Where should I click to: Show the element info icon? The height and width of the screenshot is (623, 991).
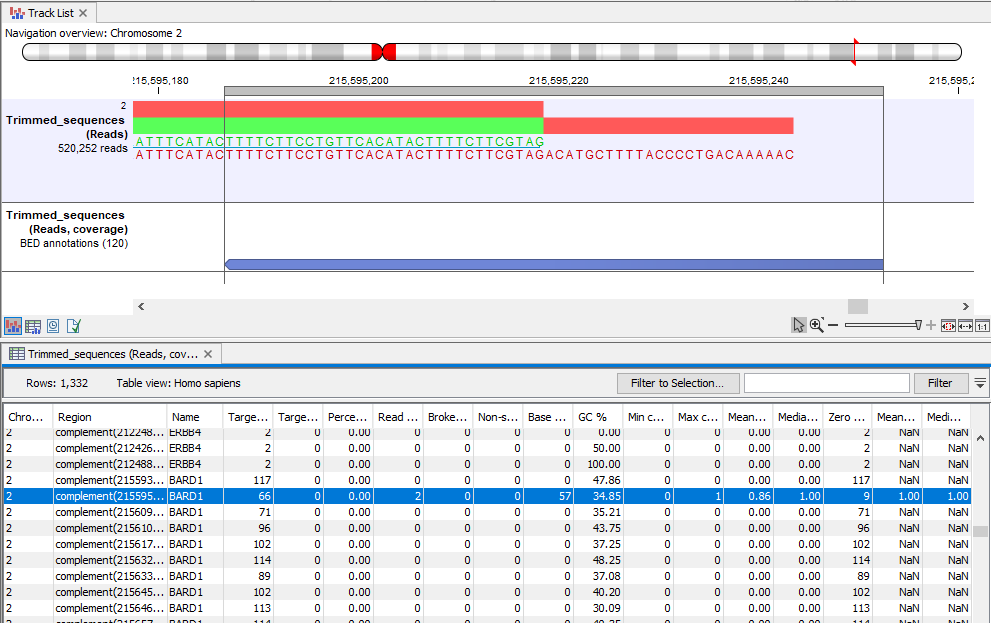(x=71, y=325)
